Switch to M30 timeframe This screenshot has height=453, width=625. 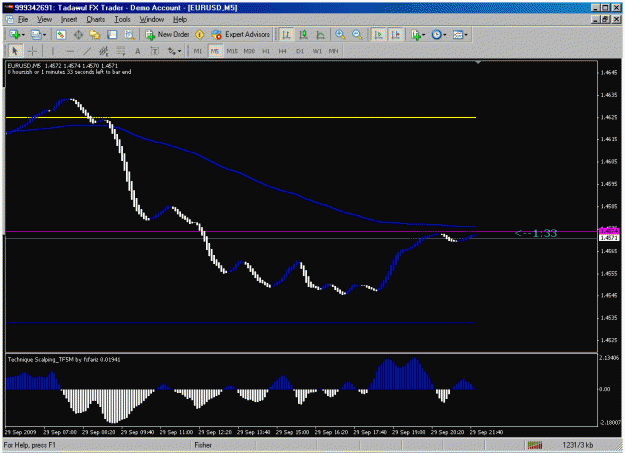(249, 51)
